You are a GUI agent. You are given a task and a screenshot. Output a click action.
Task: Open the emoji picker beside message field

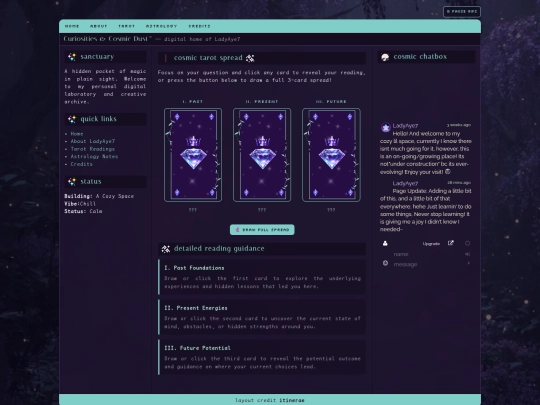[x=385, y=263]
